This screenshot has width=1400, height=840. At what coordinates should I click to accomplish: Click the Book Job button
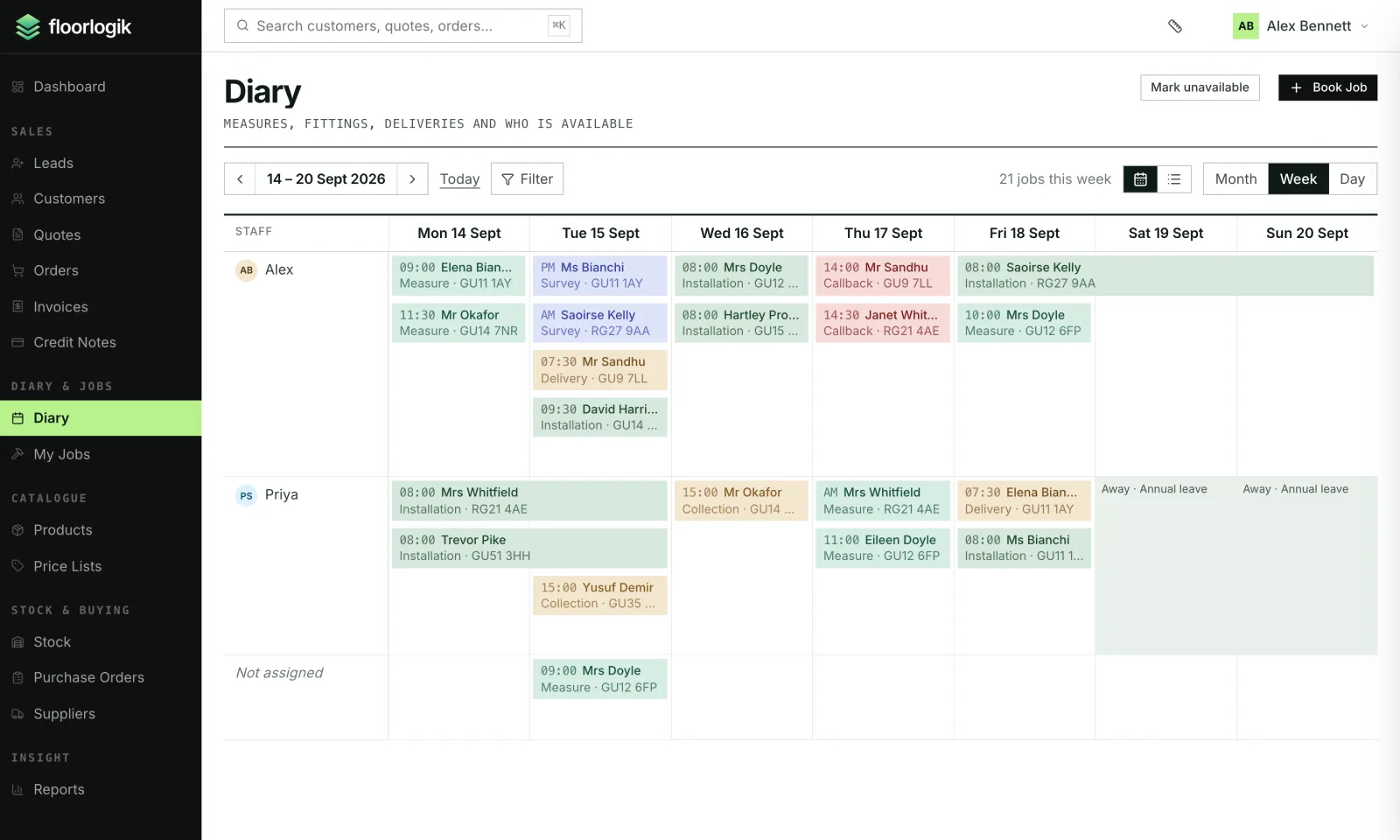point(1327,87)
